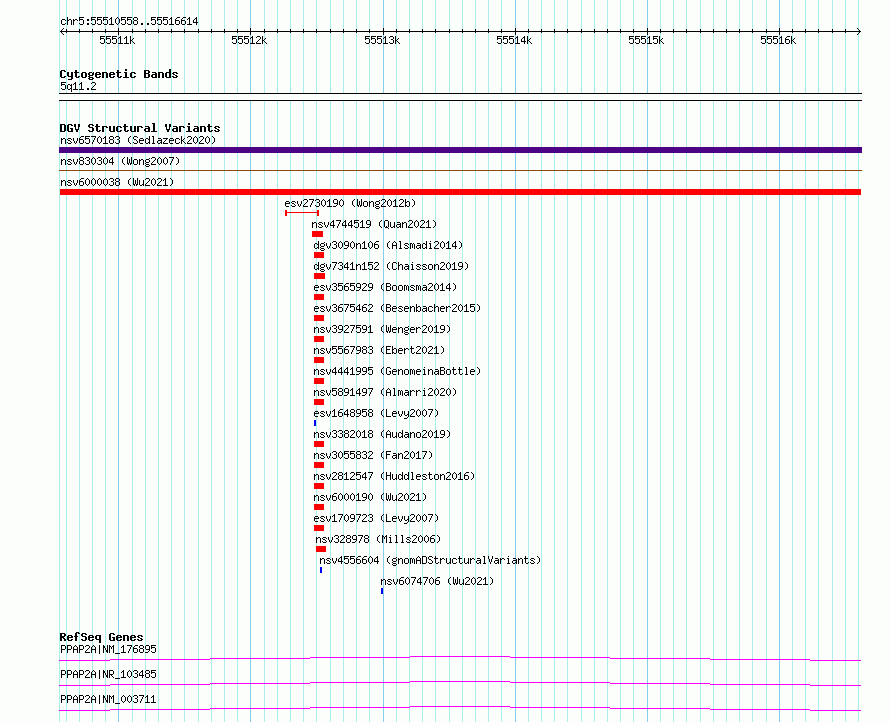The height and width of the screenshot is (722, 890).
Task: Click the 55514k ruler position label
Action: 514,40
